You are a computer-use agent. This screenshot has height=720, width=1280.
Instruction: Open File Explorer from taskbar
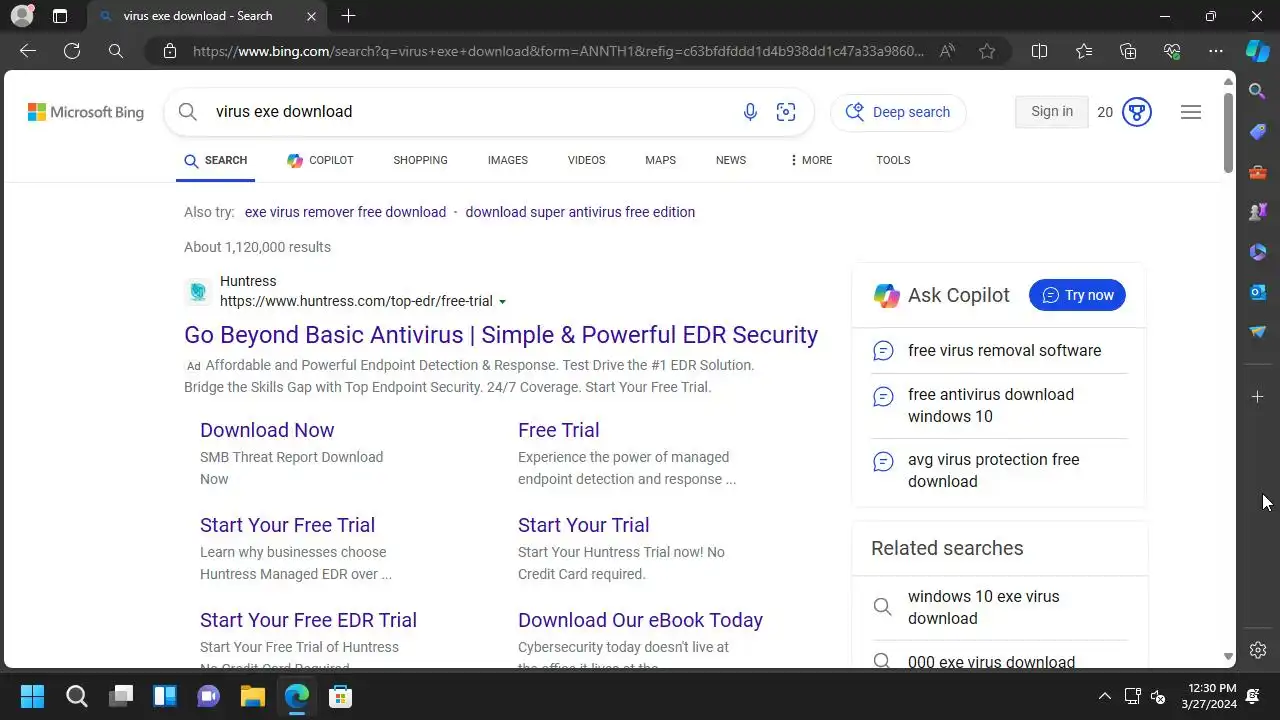click(x=252, y=696)
